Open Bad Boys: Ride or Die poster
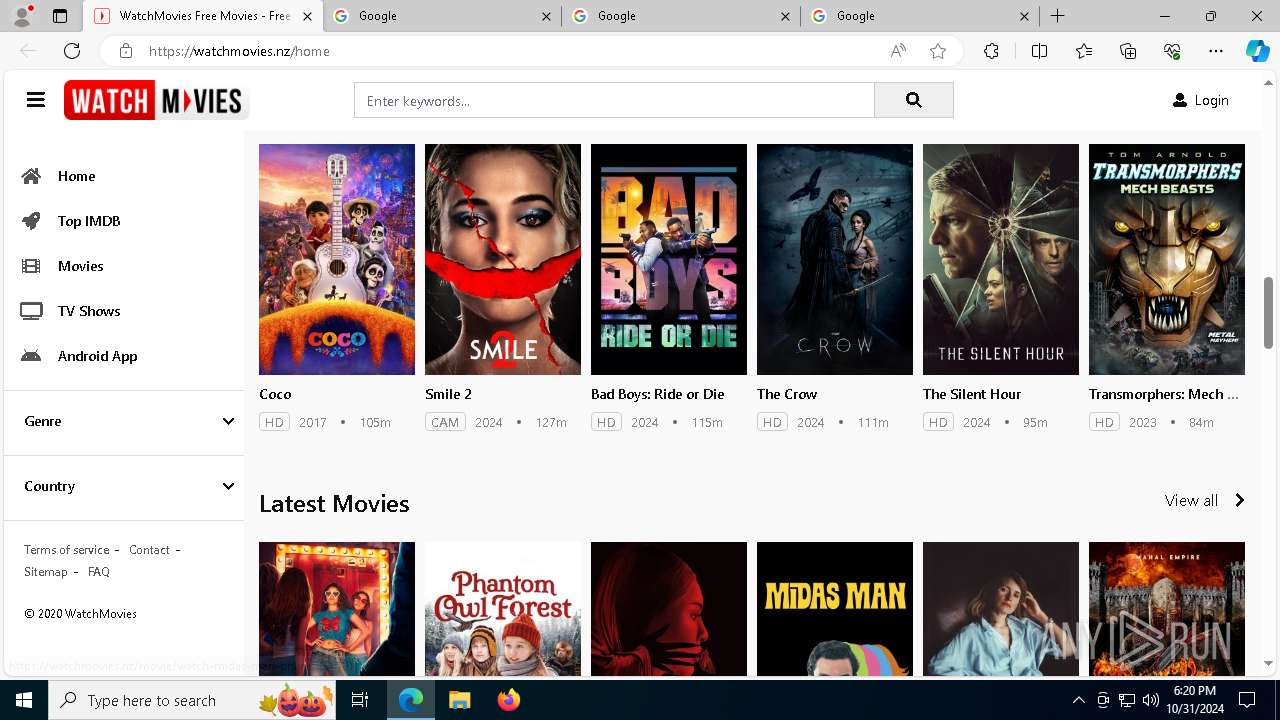Image resolution: width=1280 pixels, height=720 pixels. tap(669, 259)
